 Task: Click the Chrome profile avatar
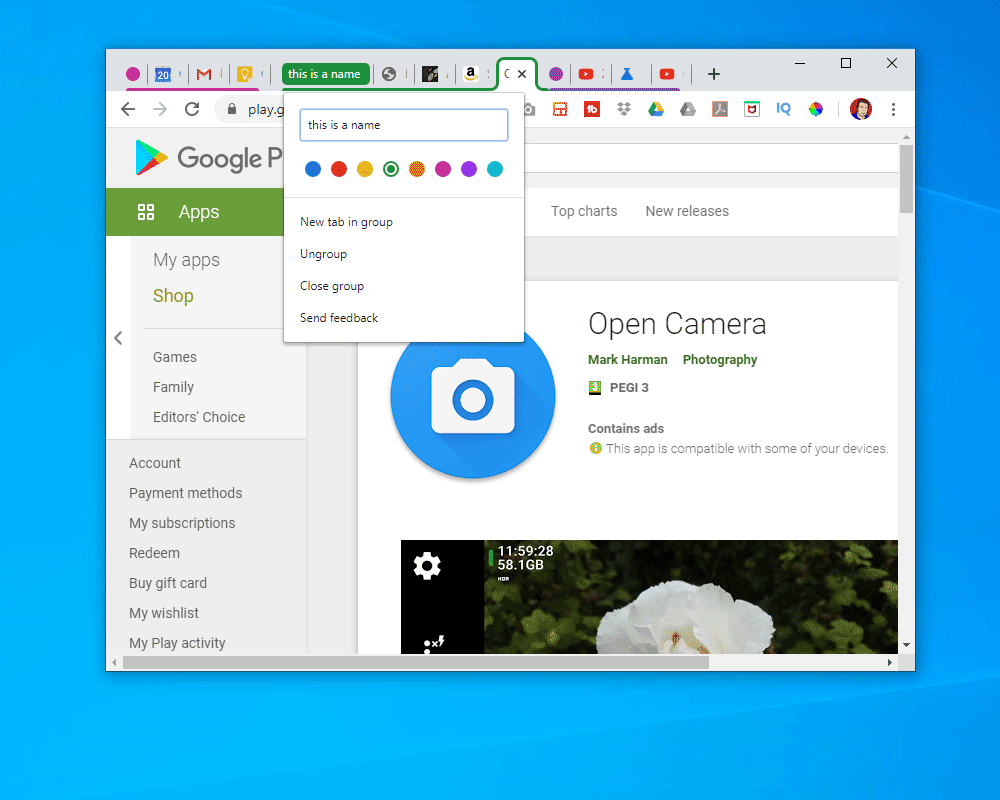coord(860,110)
